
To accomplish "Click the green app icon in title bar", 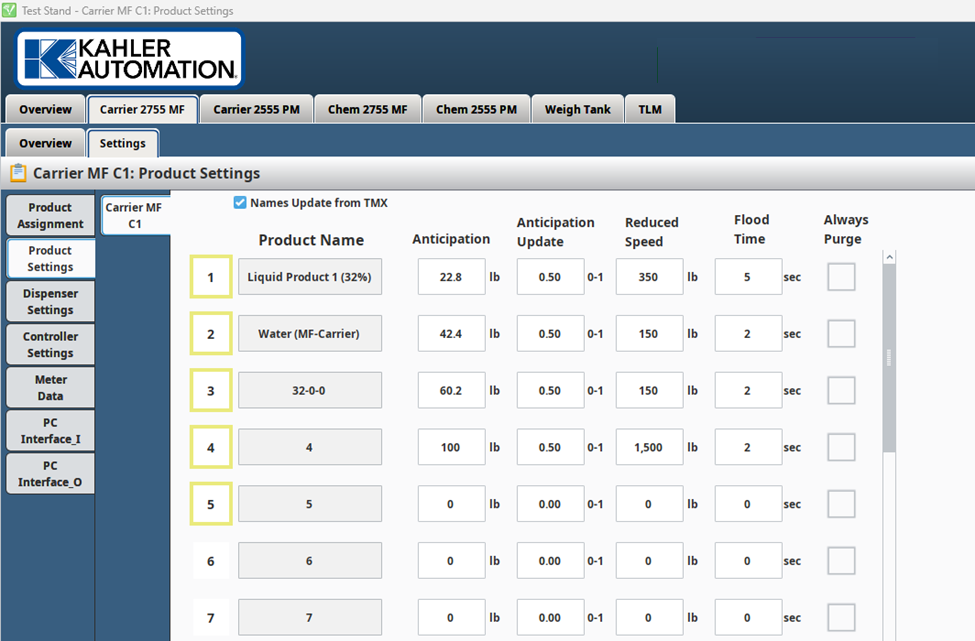I will pyautogui.click(x=9, y=10).
